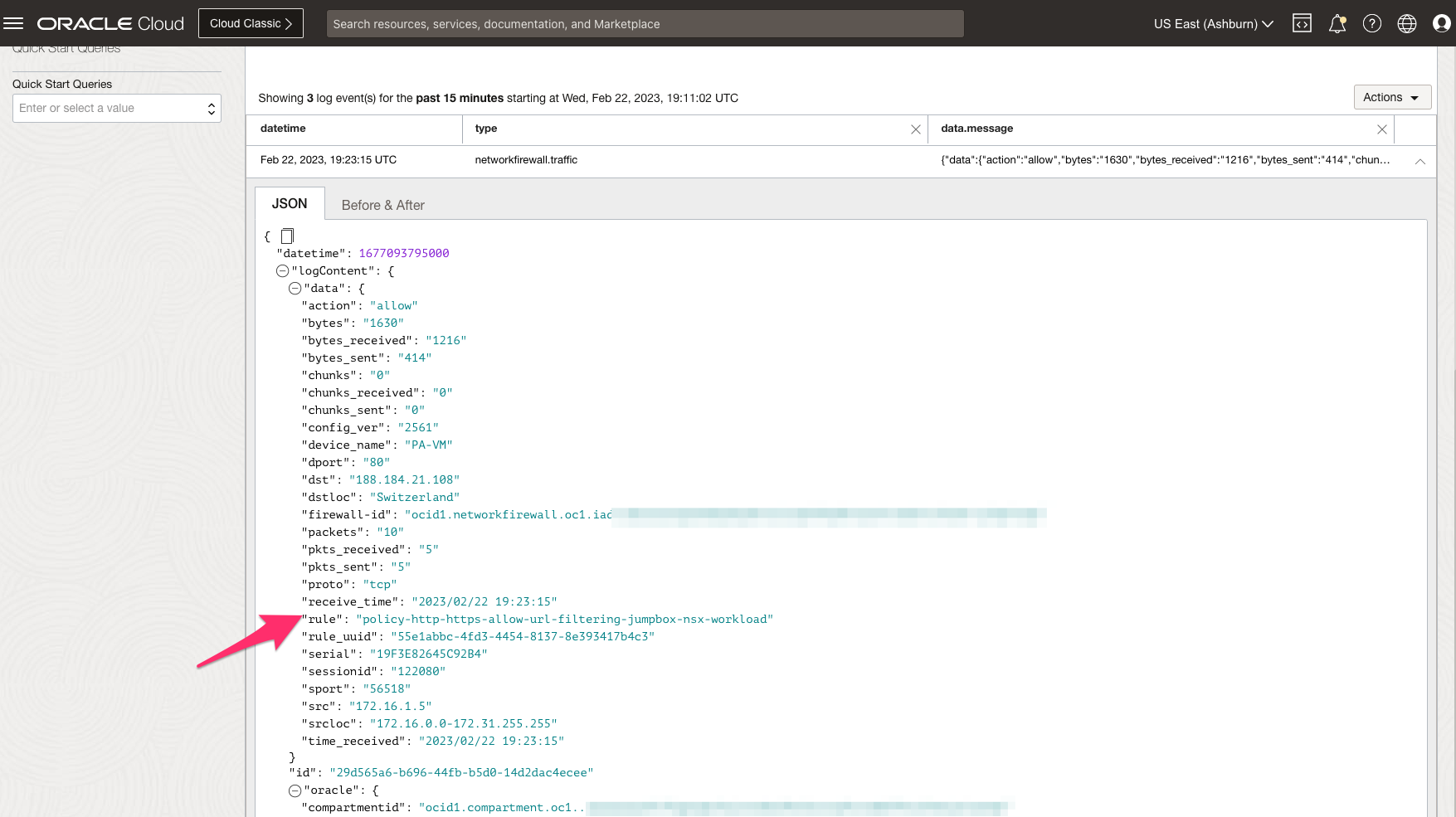Collapse the expanded log event row

pos(1420,161)
